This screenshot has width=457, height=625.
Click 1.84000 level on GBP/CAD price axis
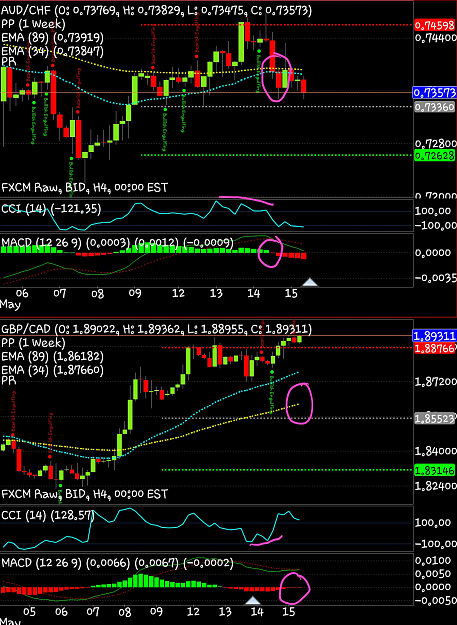(x=436, y=451)
